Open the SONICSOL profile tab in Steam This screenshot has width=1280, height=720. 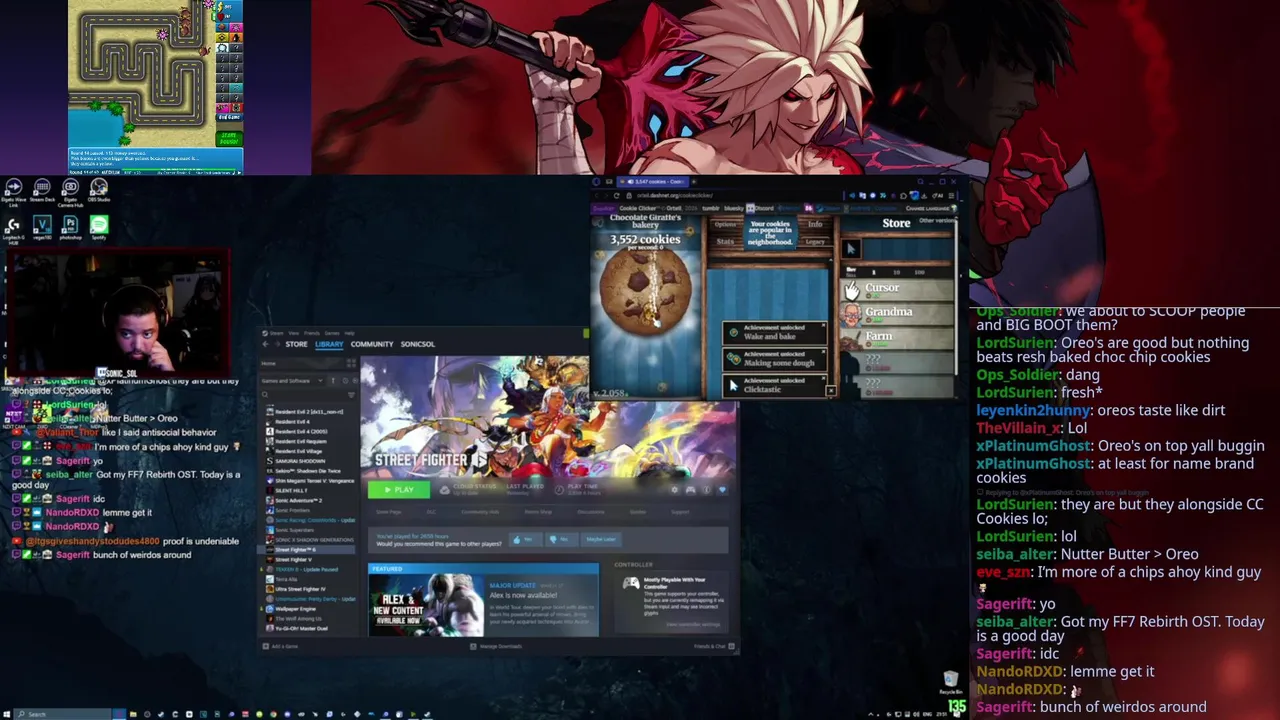[418, 344]
